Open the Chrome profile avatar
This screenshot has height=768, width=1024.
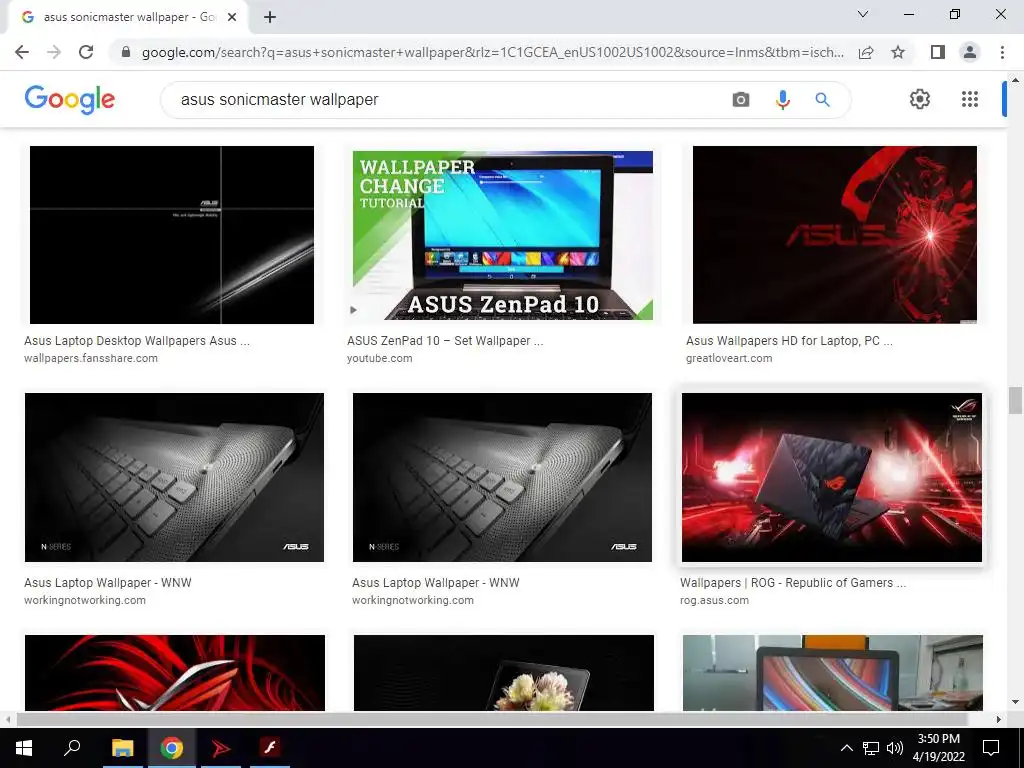pos(970,52)
